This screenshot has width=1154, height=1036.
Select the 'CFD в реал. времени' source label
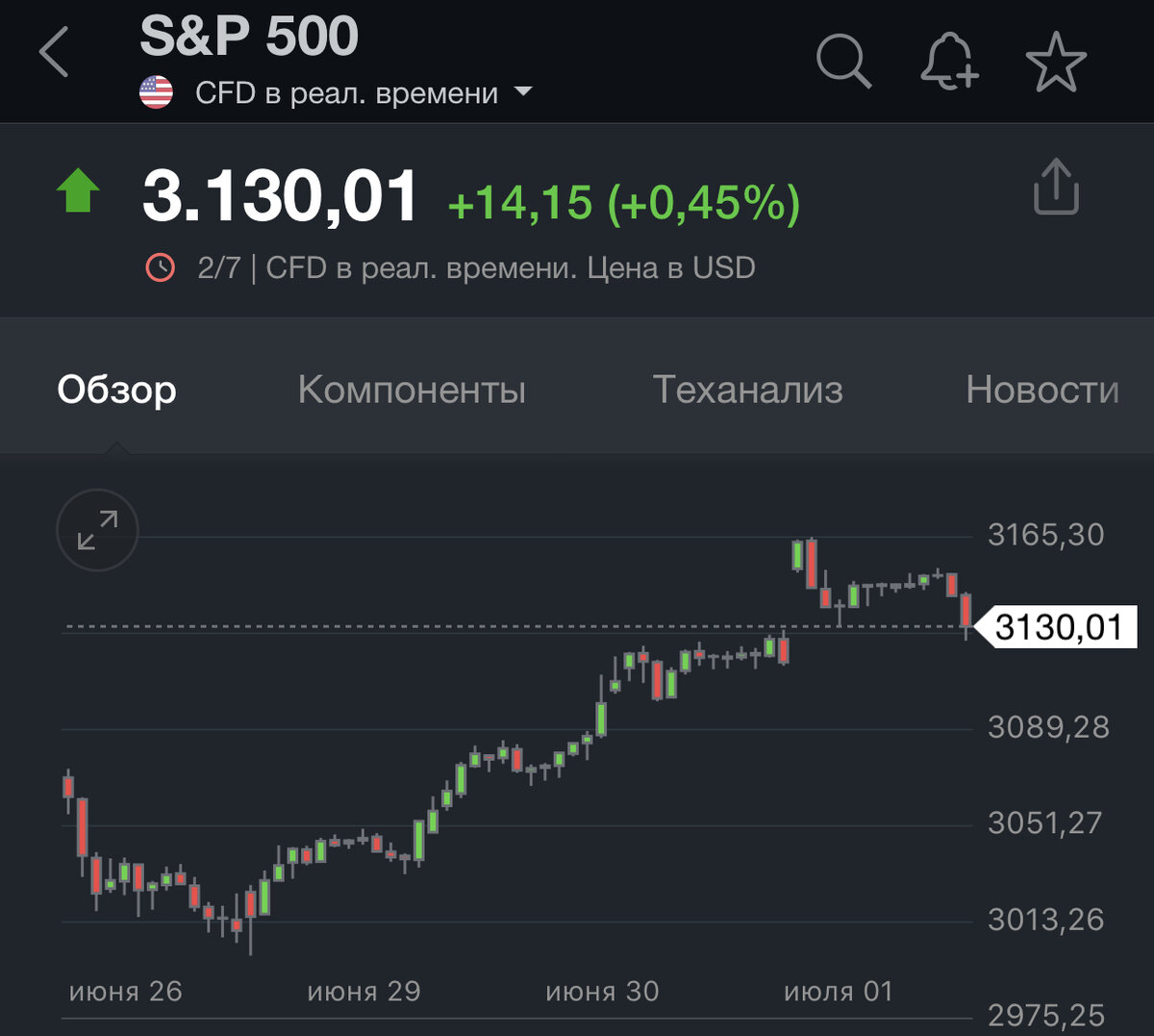346,93
